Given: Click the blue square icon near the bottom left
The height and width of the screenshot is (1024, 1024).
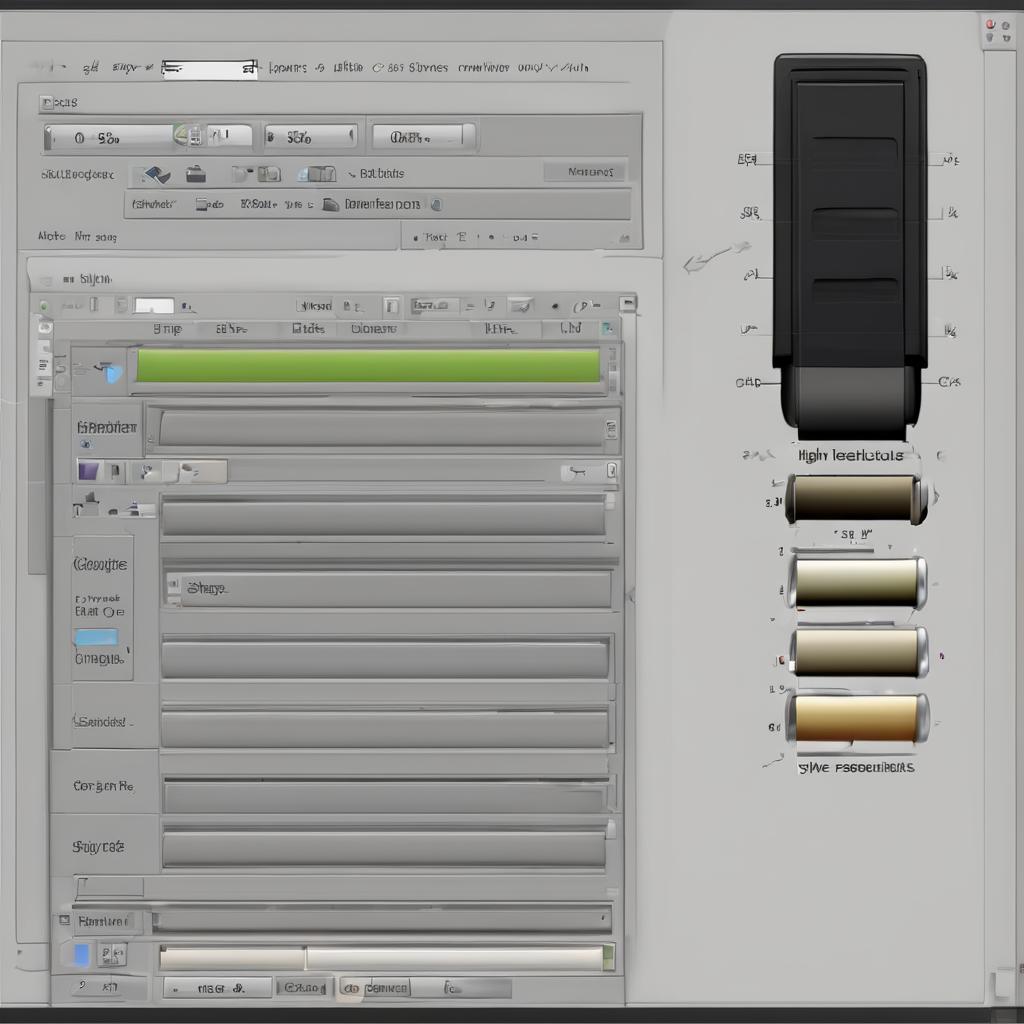Looking at the screenshot, I should tap(82, 954).
